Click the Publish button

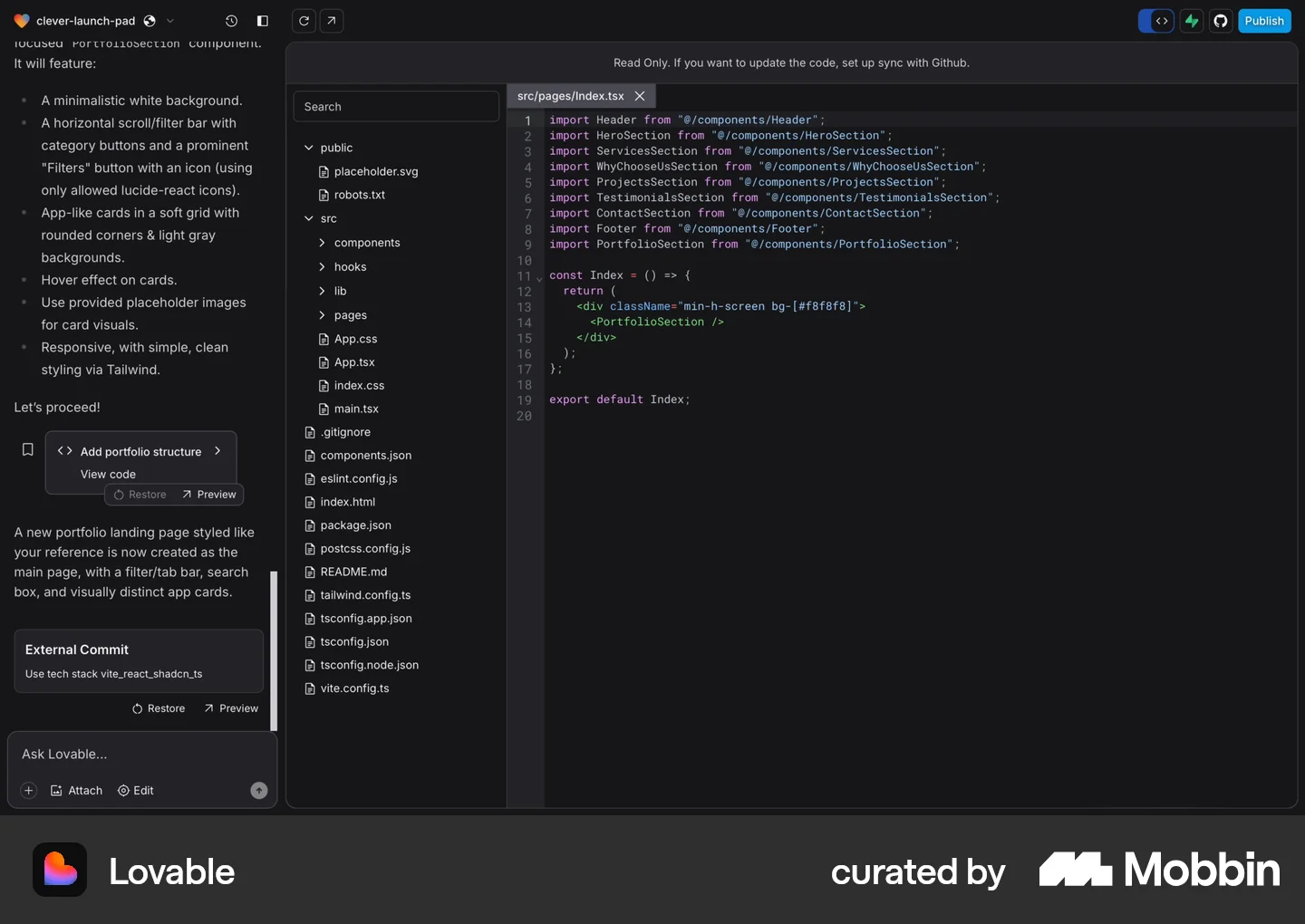point(1264,21)
